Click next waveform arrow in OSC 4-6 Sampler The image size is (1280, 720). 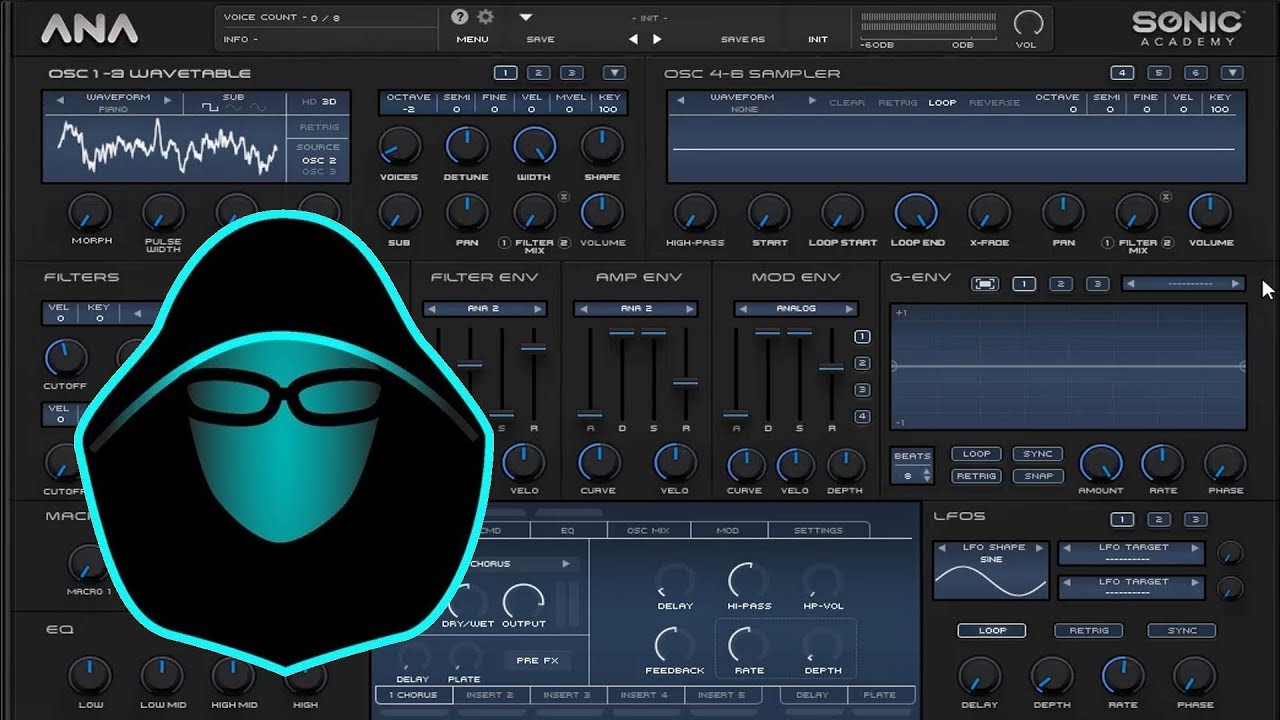tap(812, 100)
